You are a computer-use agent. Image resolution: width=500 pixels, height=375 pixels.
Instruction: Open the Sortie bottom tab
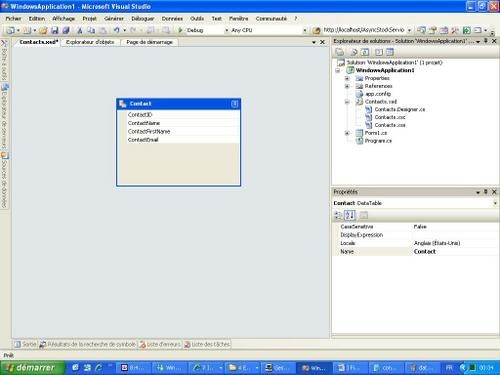(x=26, y=344)
